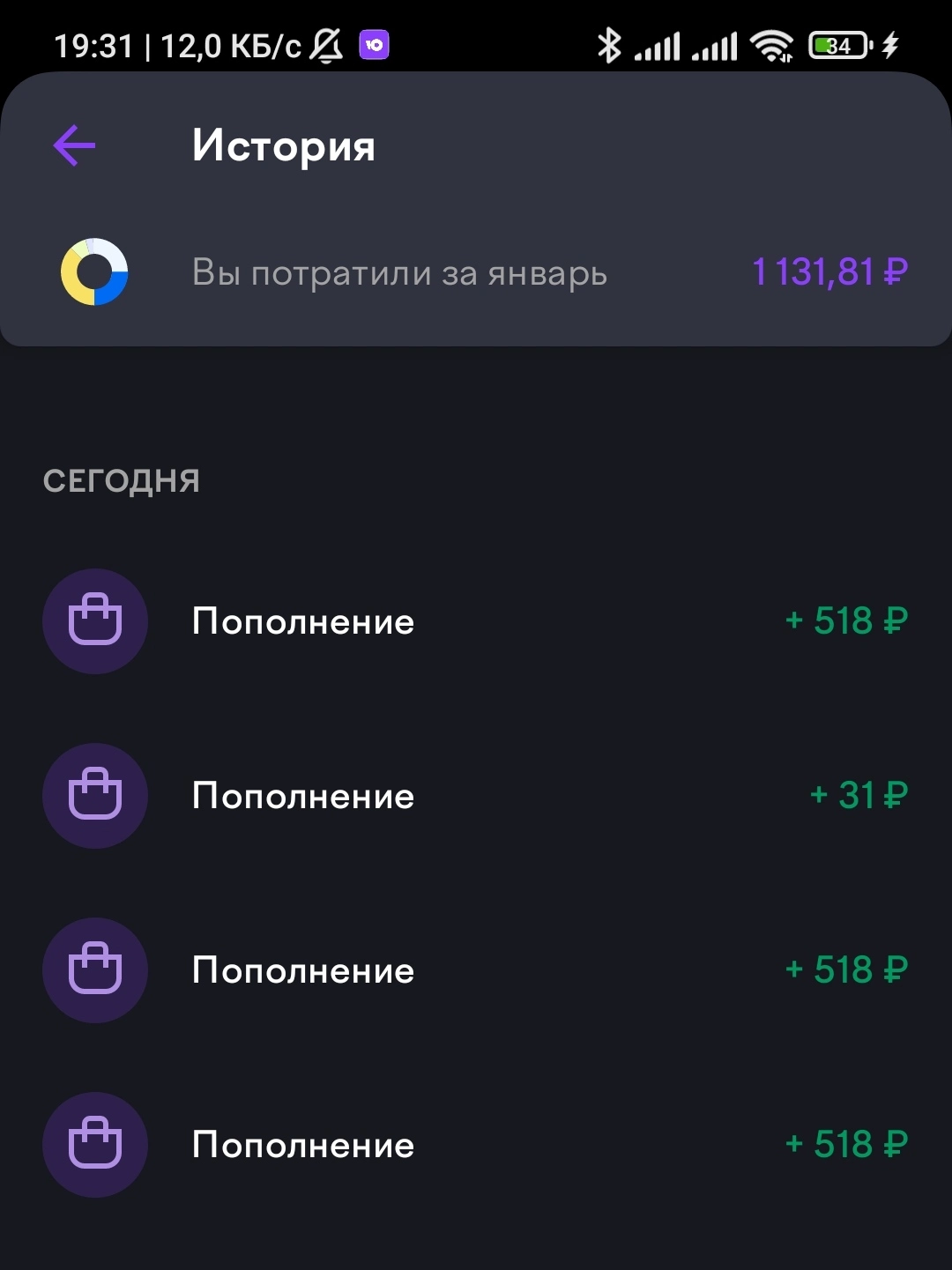This screenshot has height=1270, width=952.
Task: Open the topmost Пополнение +518 ₽ entry
Action: pos(476,621)
